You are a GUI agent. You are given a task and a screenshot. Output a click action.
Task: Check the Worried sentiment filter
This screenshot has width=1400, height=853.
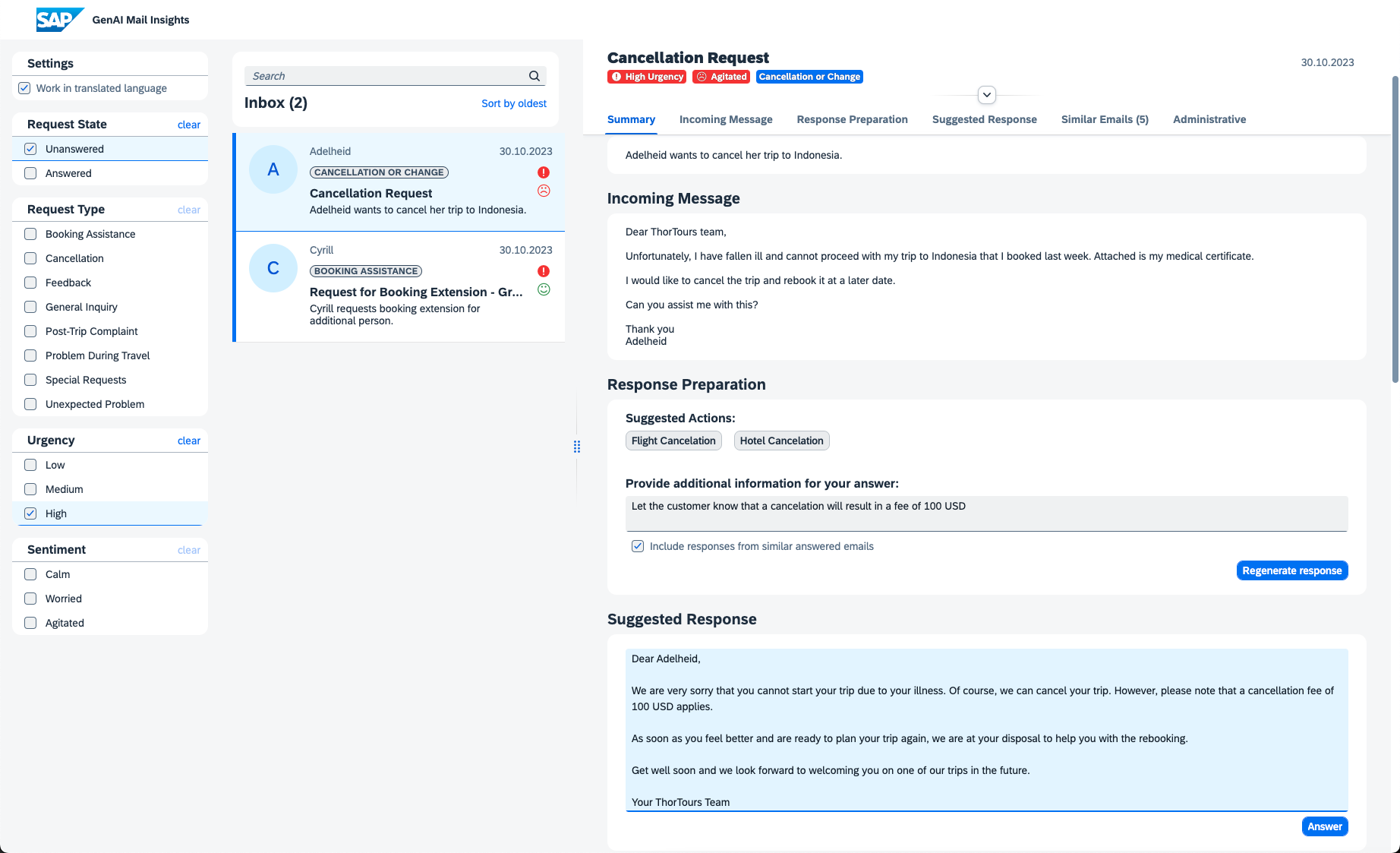point(30,599)
